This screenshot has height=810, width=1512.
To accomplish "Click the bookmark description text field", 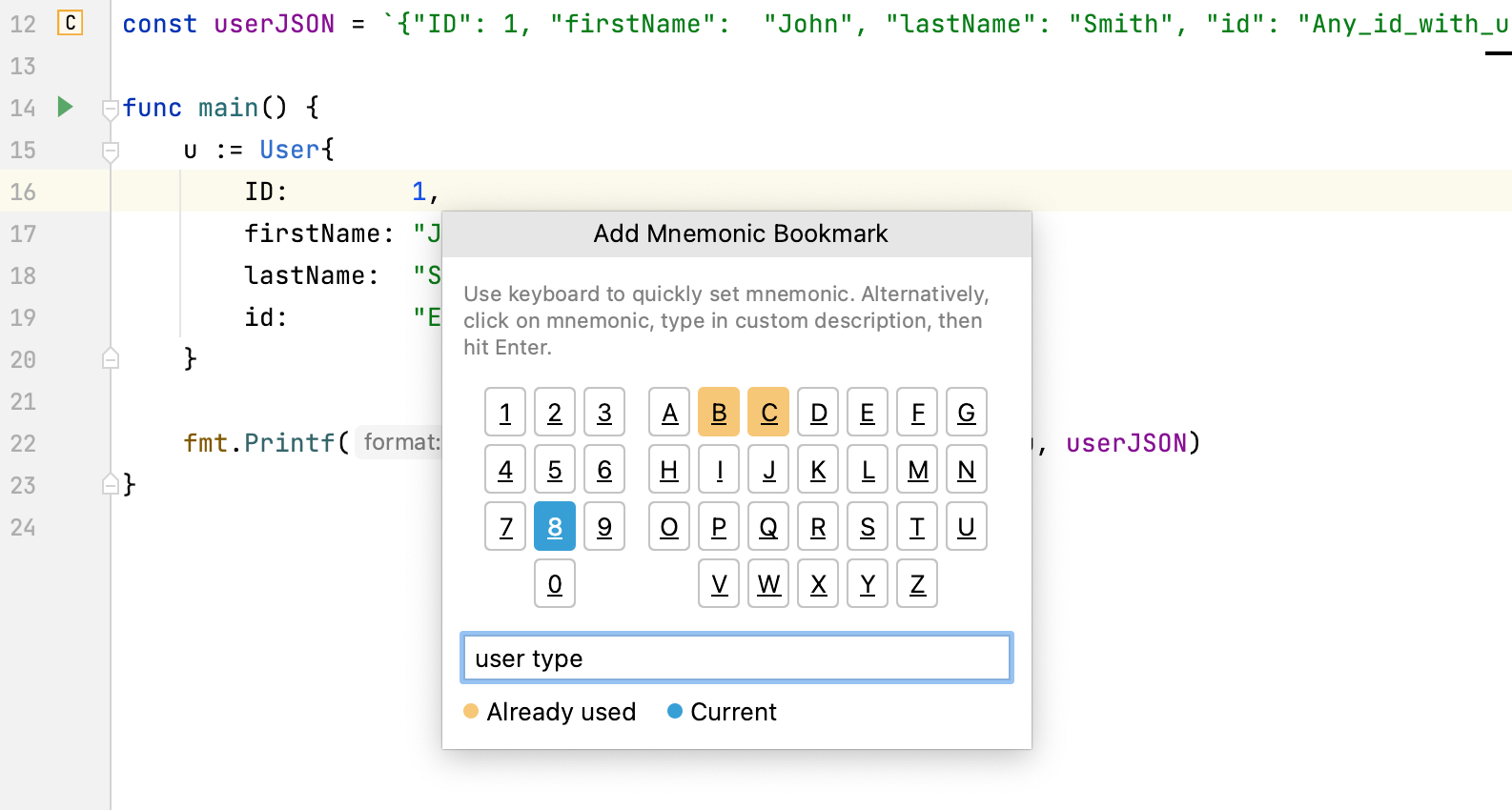I will (736, 658).
